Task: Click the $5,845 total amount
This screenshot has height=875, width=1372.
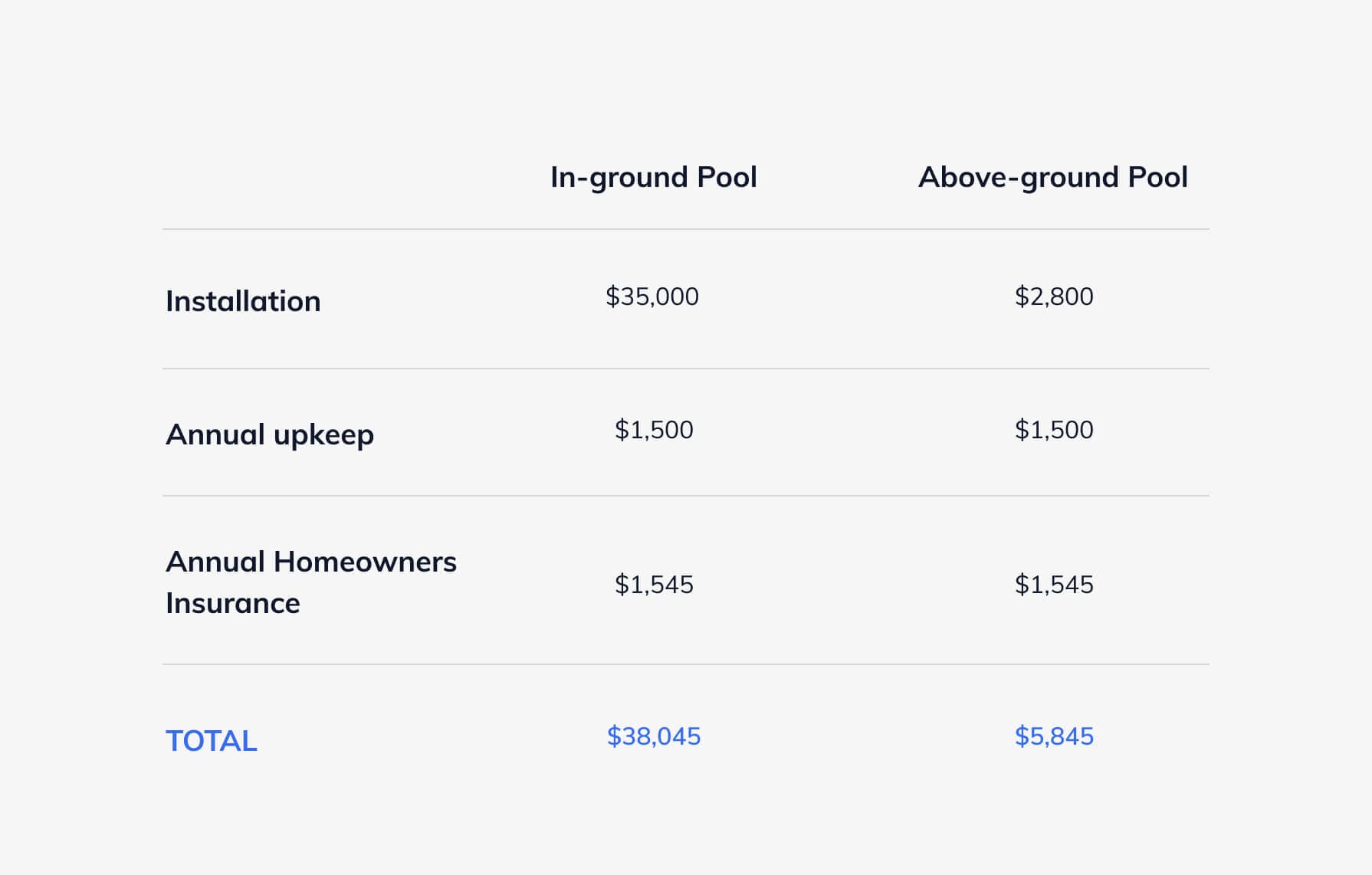Action: [1054, 736]
